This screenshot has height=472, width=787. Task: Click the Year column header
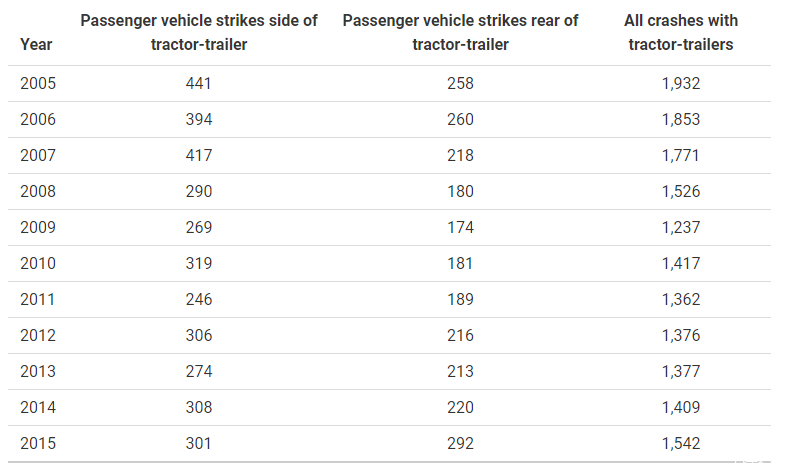(x=36, y=44)
